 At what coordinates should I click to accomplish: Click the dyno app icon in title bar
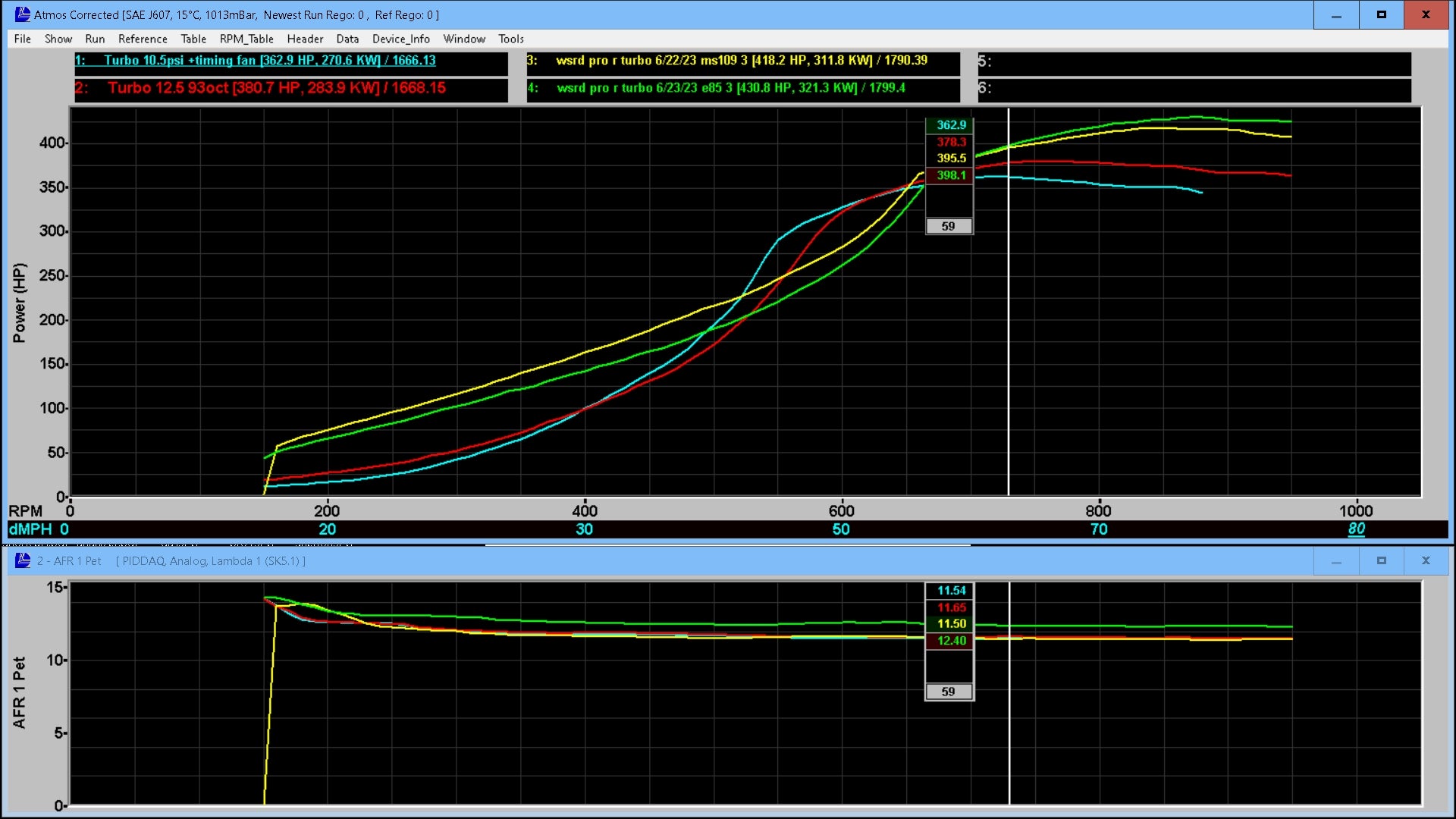[22, 14]
